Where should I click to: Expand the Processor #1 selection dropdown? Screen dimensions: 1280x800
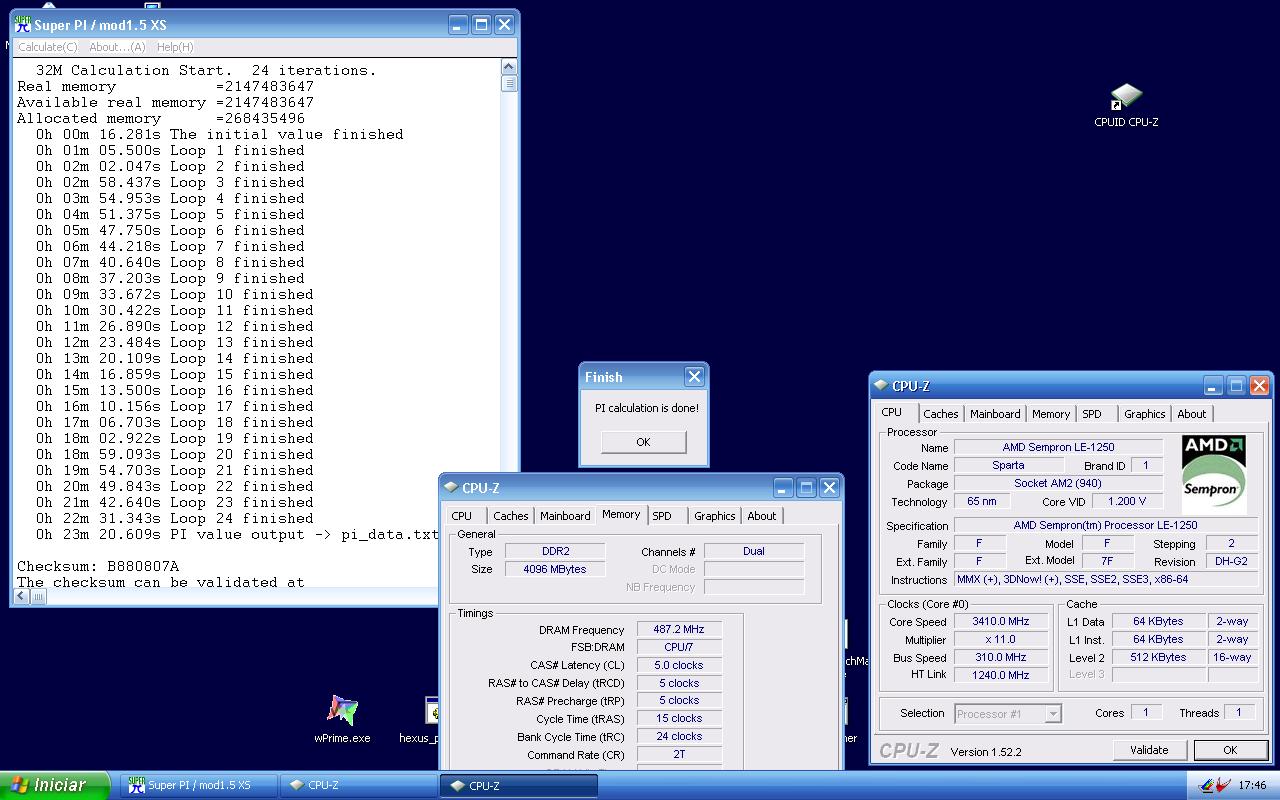pyautogui.click(x=1053, y=714)
